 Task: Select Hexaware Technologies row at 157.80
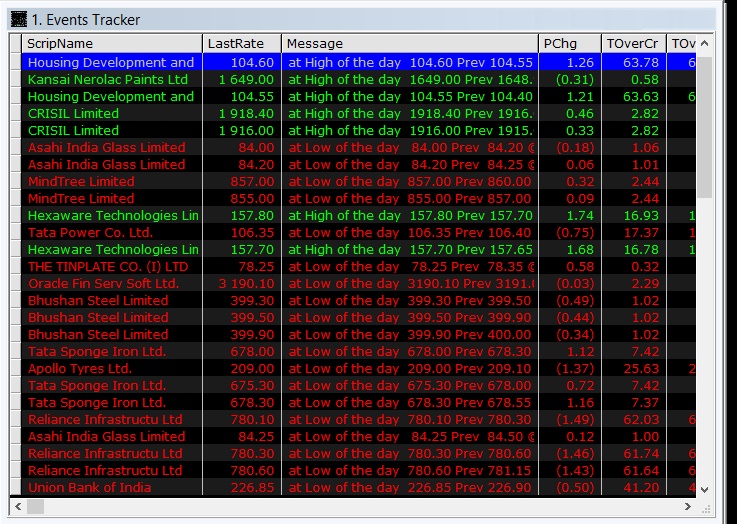click(x=358, y=215)
